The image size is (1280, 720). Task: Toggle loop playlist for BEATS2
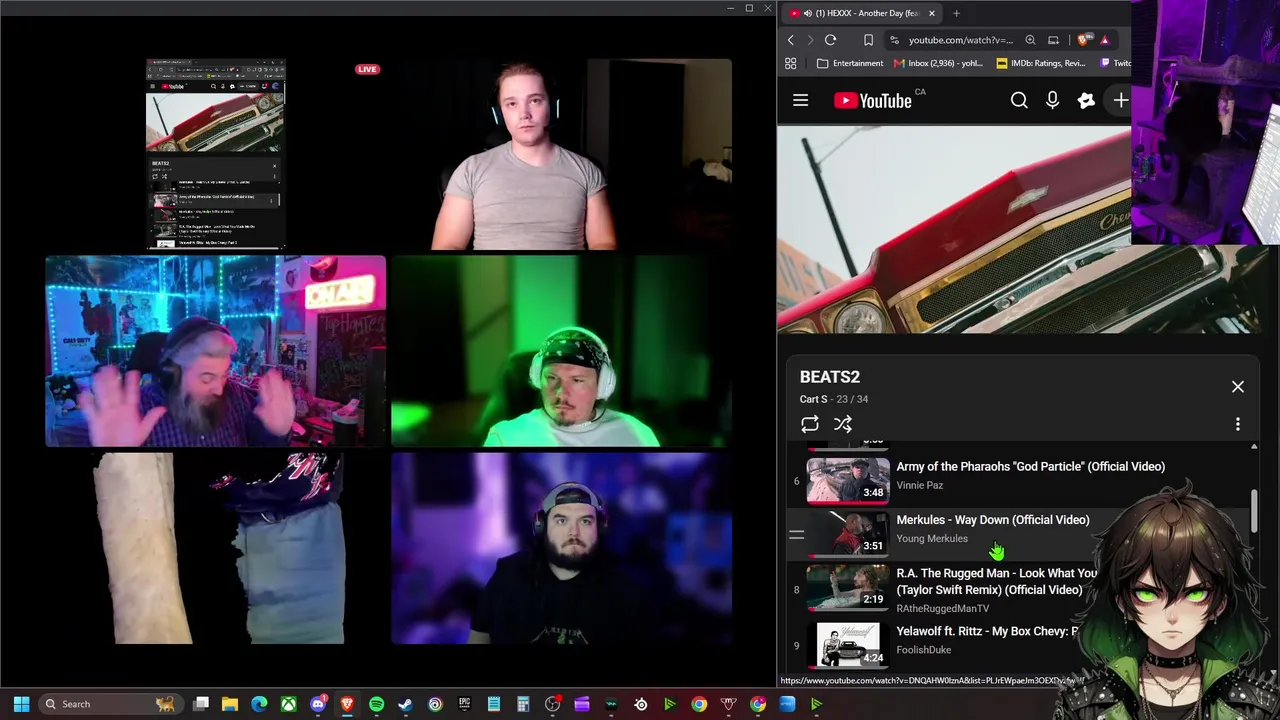pos(810,424)
